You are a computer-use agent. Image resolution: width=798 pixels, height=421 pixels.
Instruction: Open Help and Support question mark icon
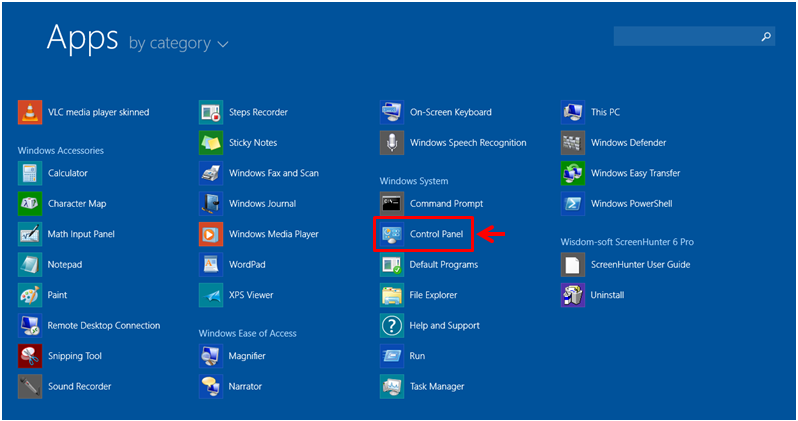click(392, 326)
